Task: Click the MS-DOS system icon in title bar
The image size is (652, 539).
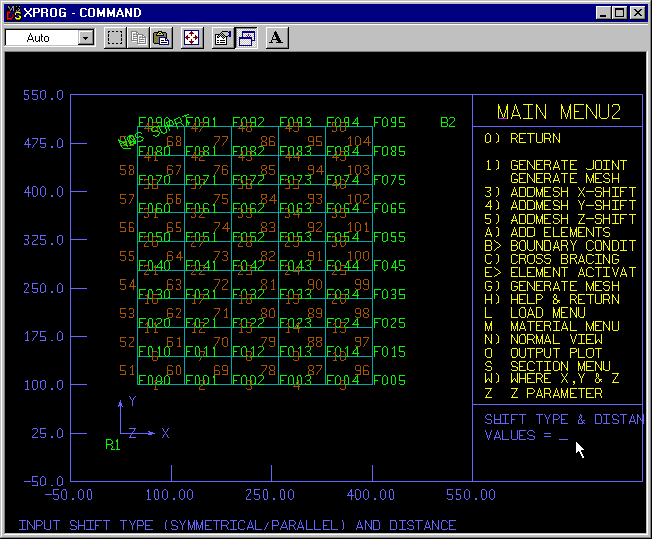Action: point(12,13)
